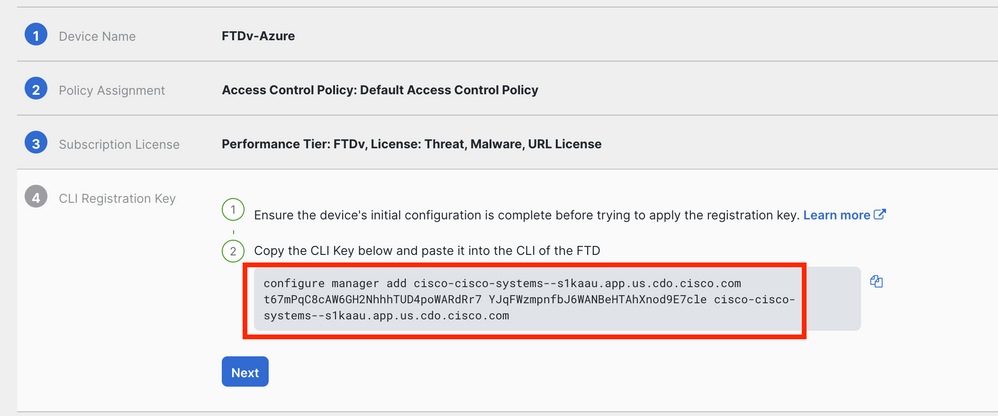Select the step 1 number circle
Viewport: 998px width, 416px height.
[x=36, y=35]
